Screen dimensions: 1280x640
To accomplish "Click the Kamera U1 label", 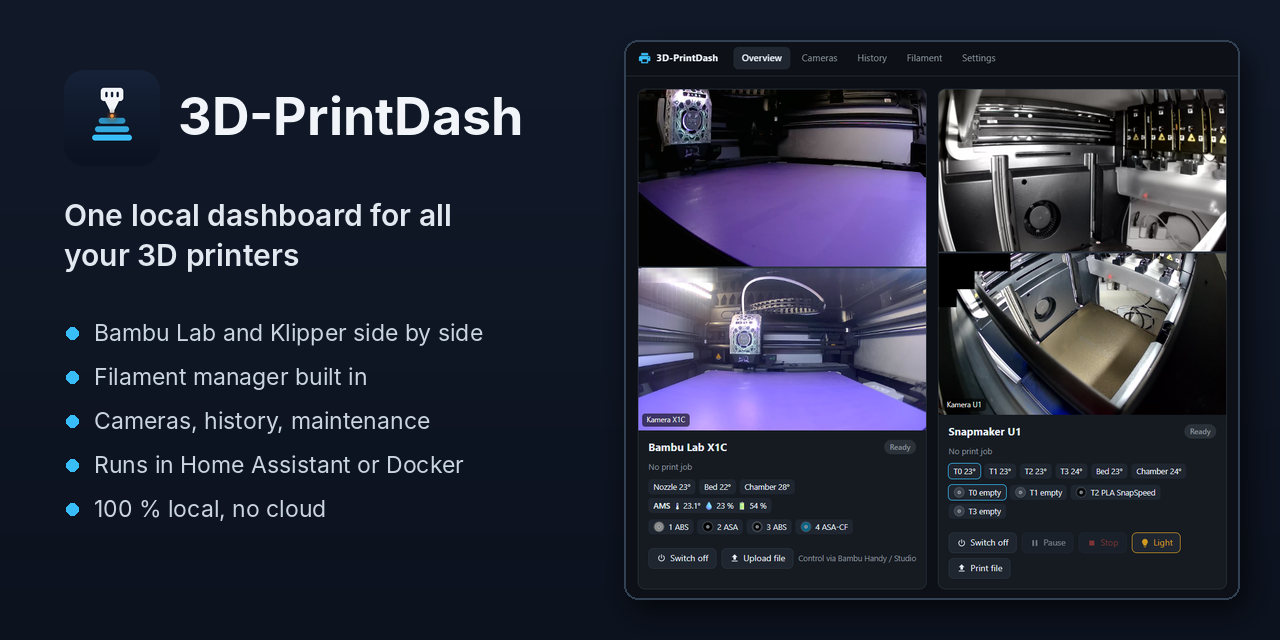I will 964,405.
